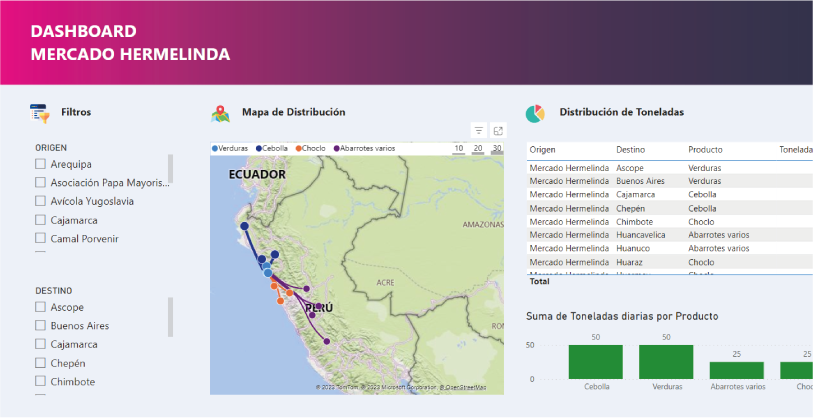The width and height of the screenshot is (813, 418).
Task: Sort table by Producto column header
Action: point(705,150)
